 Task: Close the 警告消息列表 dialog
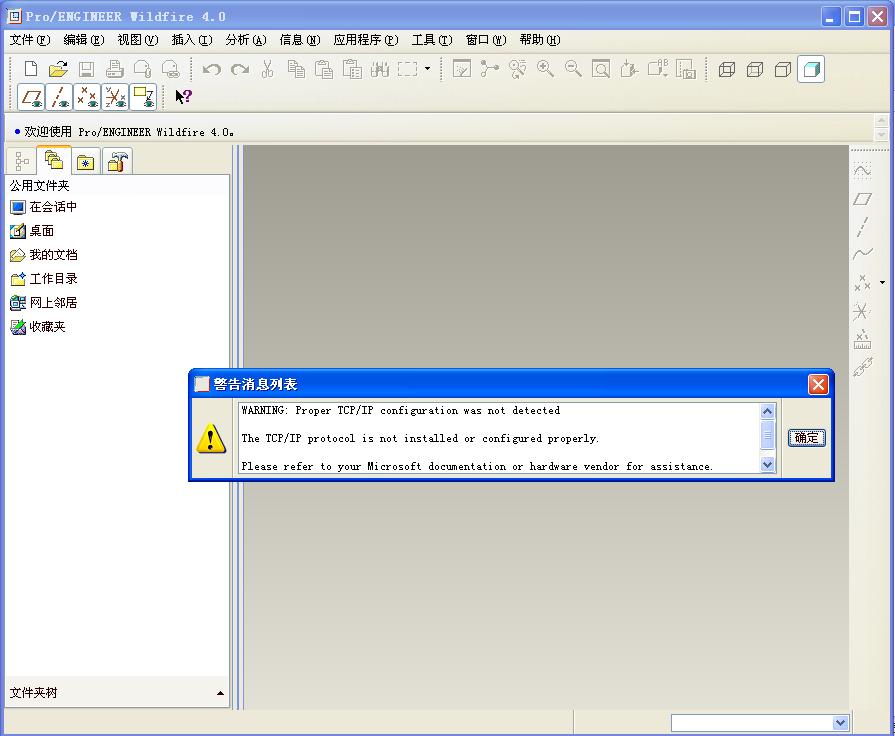tap(818, 384)
